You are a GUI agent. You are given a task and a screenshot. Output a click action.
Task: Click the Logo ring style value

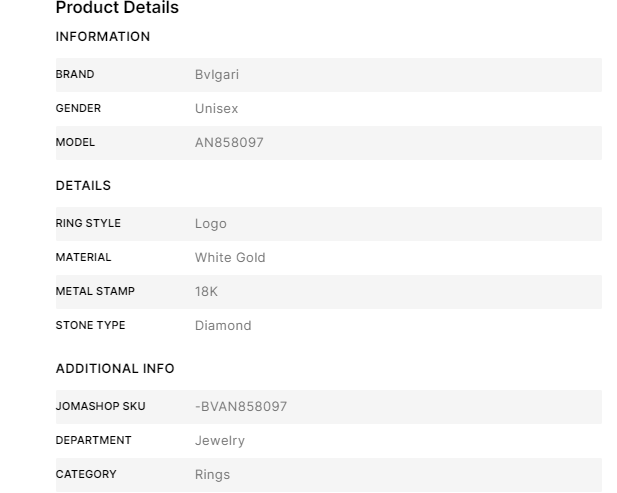tap(211, 224)
